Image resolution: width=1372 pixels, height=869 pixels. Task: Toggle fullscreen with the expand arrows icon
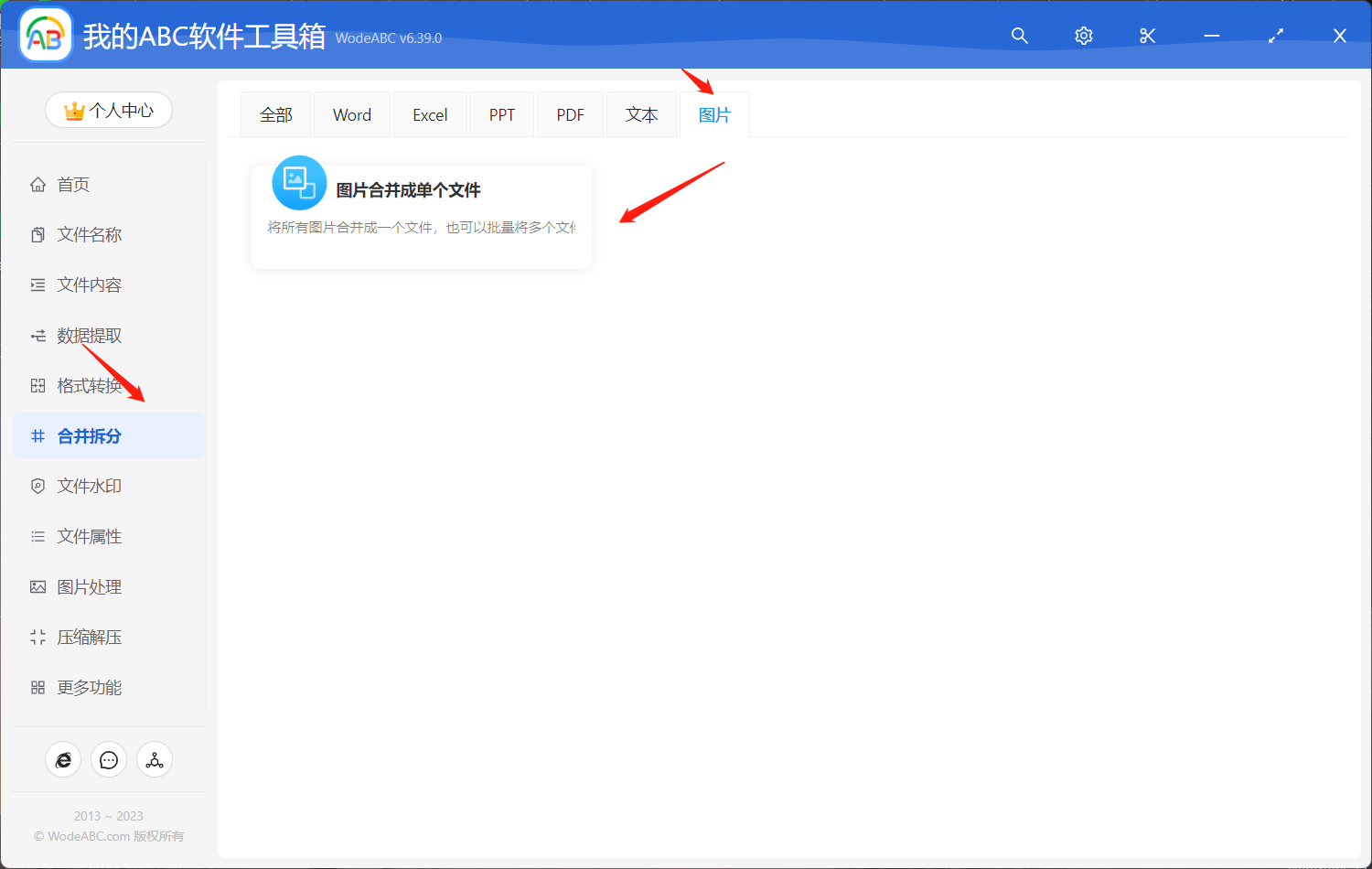point(1275,36)
